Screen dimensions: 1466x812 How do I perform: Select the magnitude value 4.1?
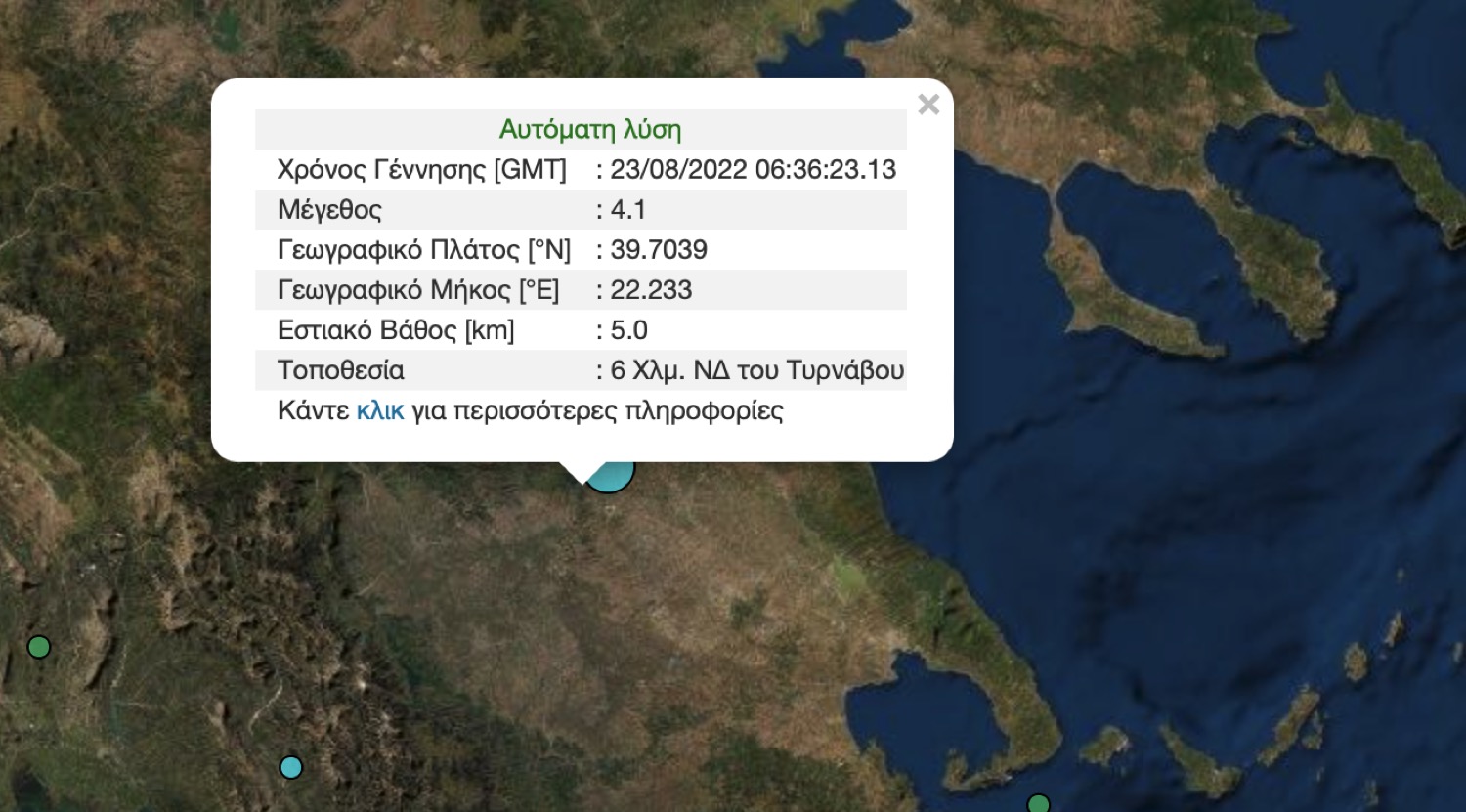627,210
